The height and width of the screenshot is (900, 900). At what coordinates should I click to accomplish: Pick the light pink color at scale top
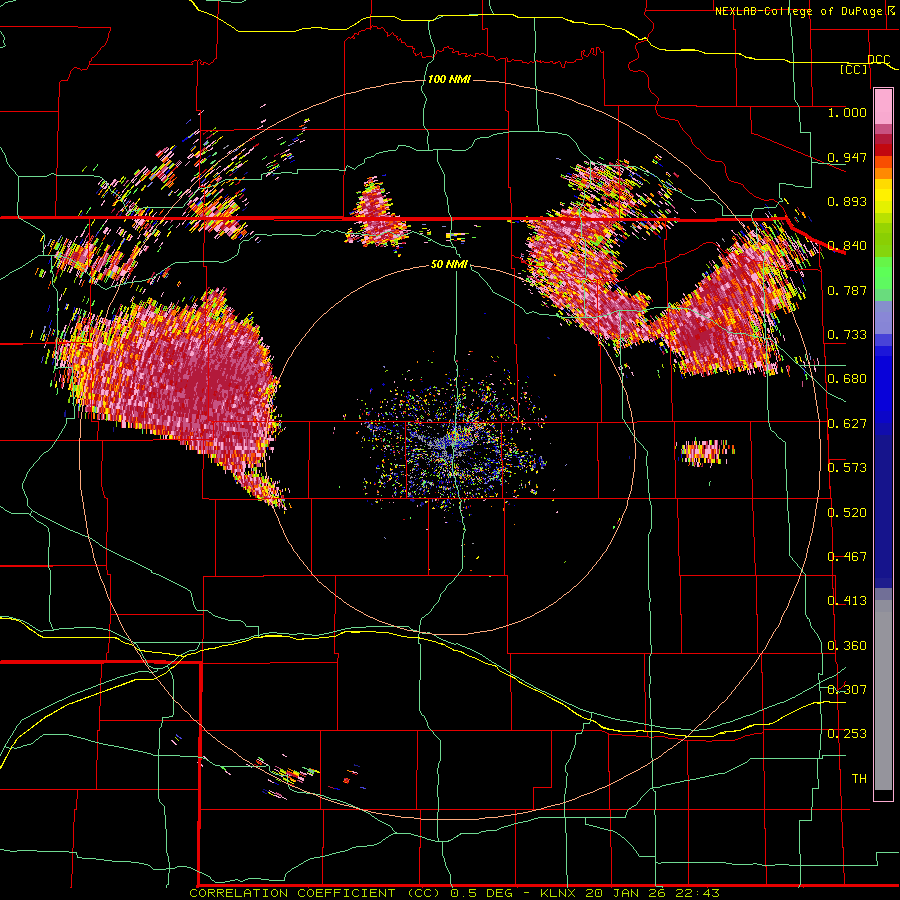tap(883, 107)
